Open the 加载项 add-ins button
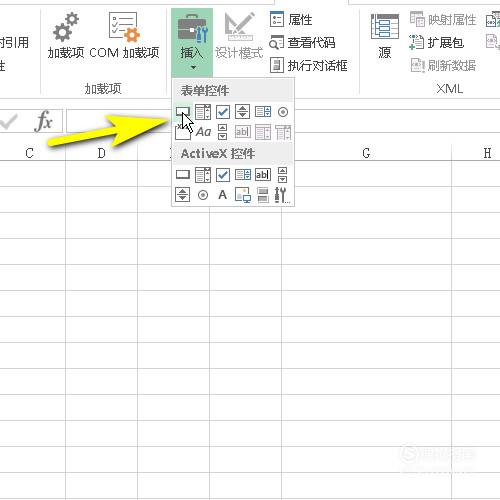This screenshot has height=500, width=500. tap(66, 36)
